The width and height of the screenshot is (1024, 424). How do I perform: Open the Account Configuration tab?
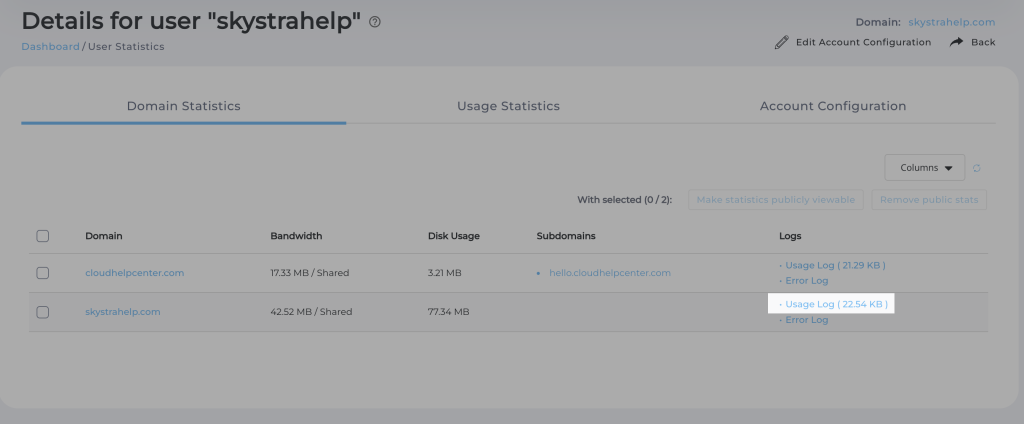[x=832, y=106]
